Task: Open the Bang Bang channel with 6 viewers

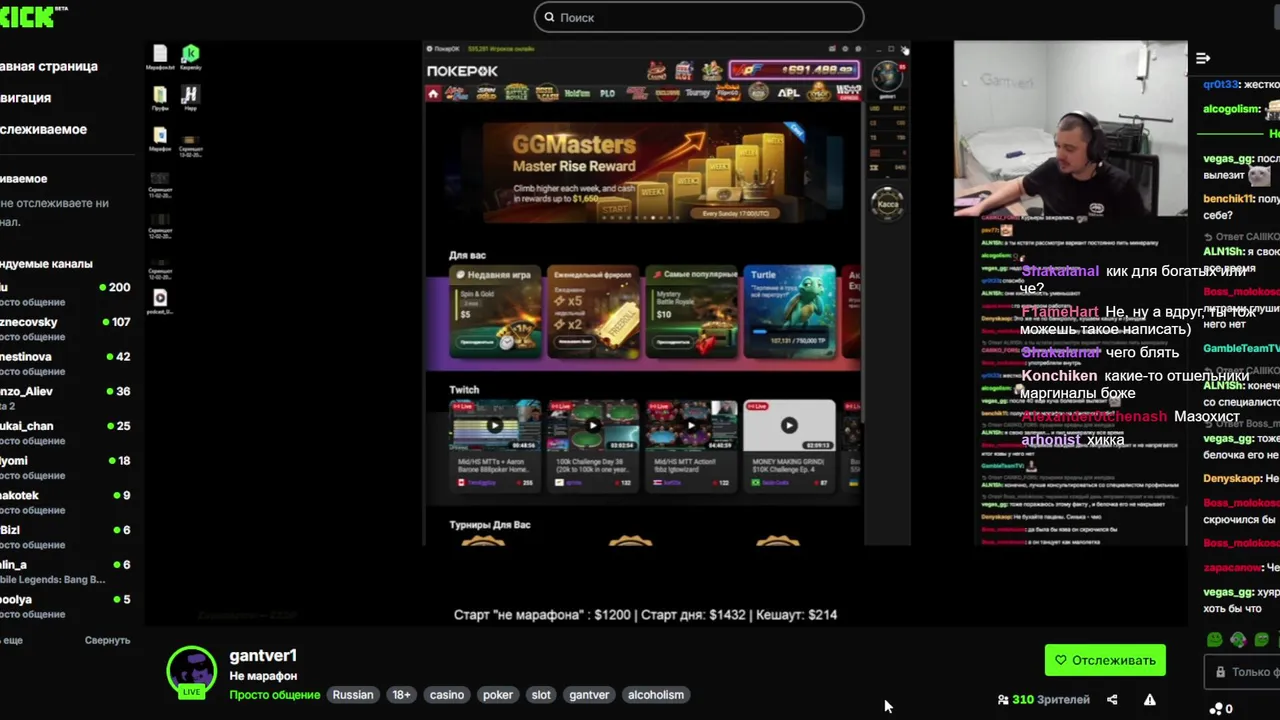Action: pos(66,572)
